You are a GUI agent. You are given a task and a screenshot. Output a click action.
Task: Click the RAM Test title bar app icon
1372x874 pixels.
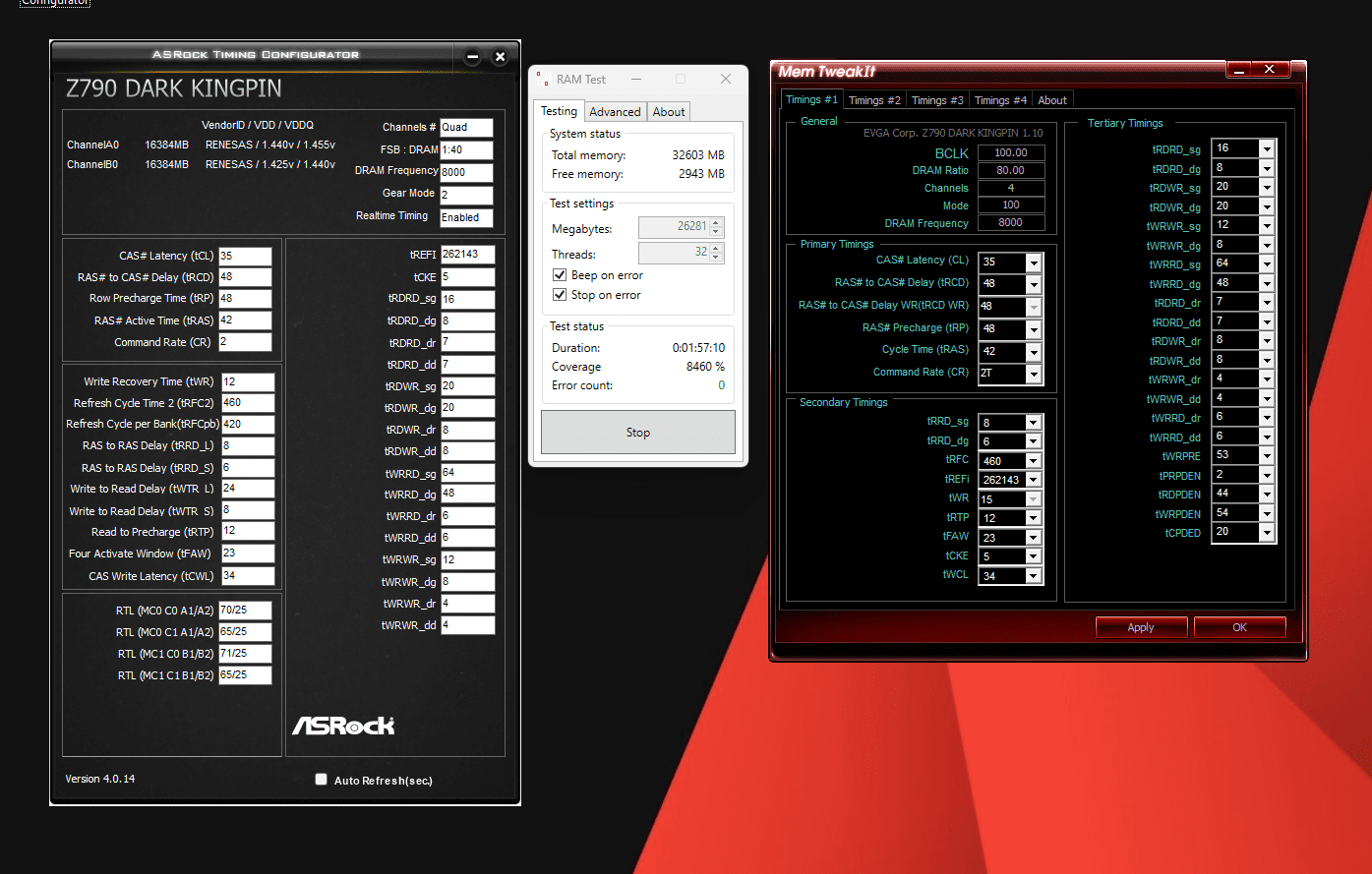[542, 79]
